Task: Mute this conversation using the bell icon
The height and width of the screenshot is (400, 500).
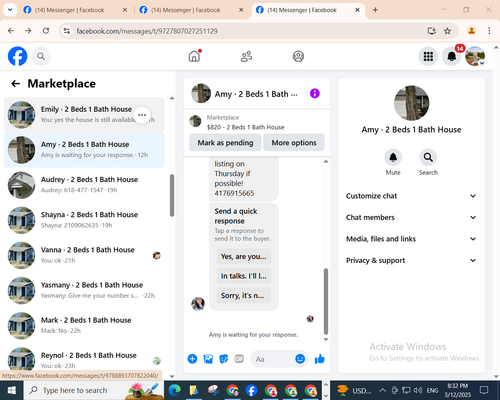Action: (x=393, y=157)
